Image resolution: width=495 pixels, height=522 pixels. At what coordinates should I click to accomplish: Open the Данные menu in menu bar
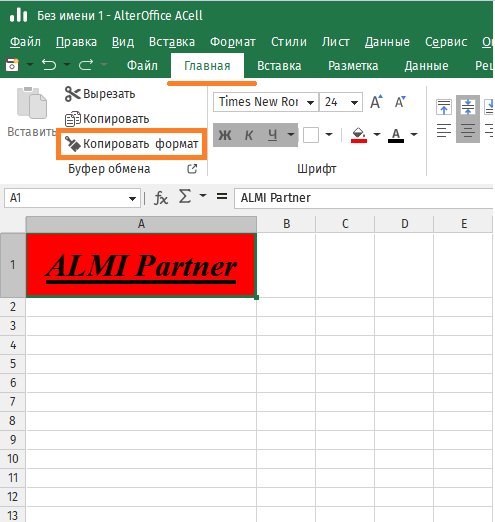tap(387, 42)
